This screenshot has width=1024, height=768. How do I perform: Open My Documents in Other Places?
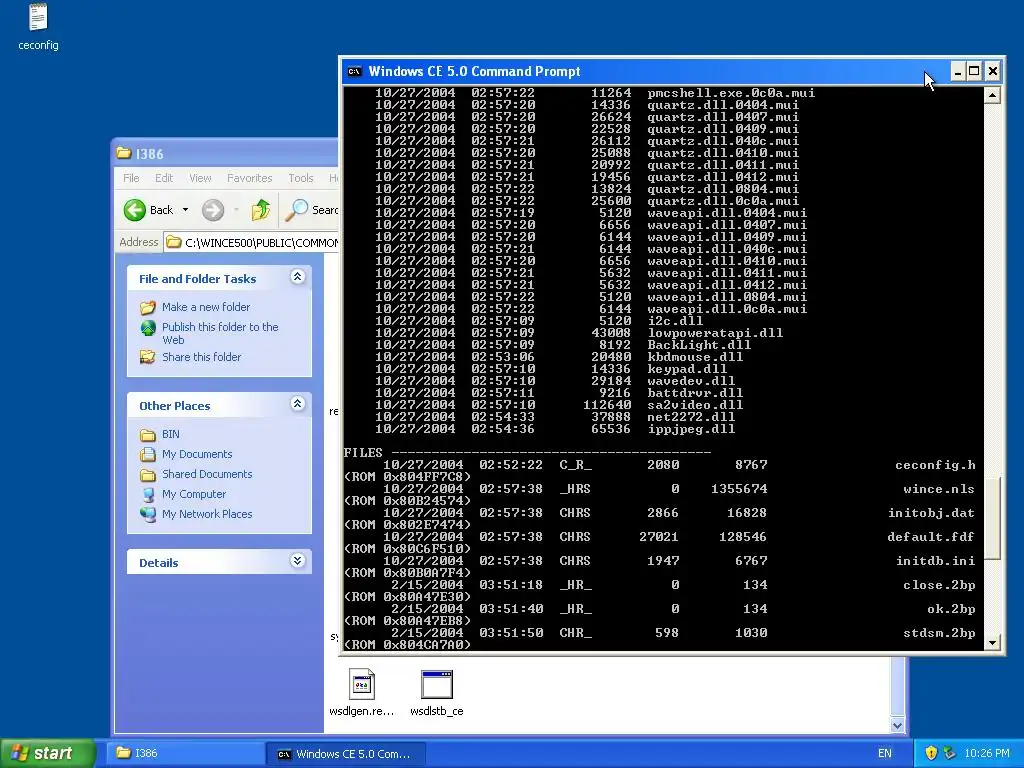pyautogui.click(x=197, y=454)
